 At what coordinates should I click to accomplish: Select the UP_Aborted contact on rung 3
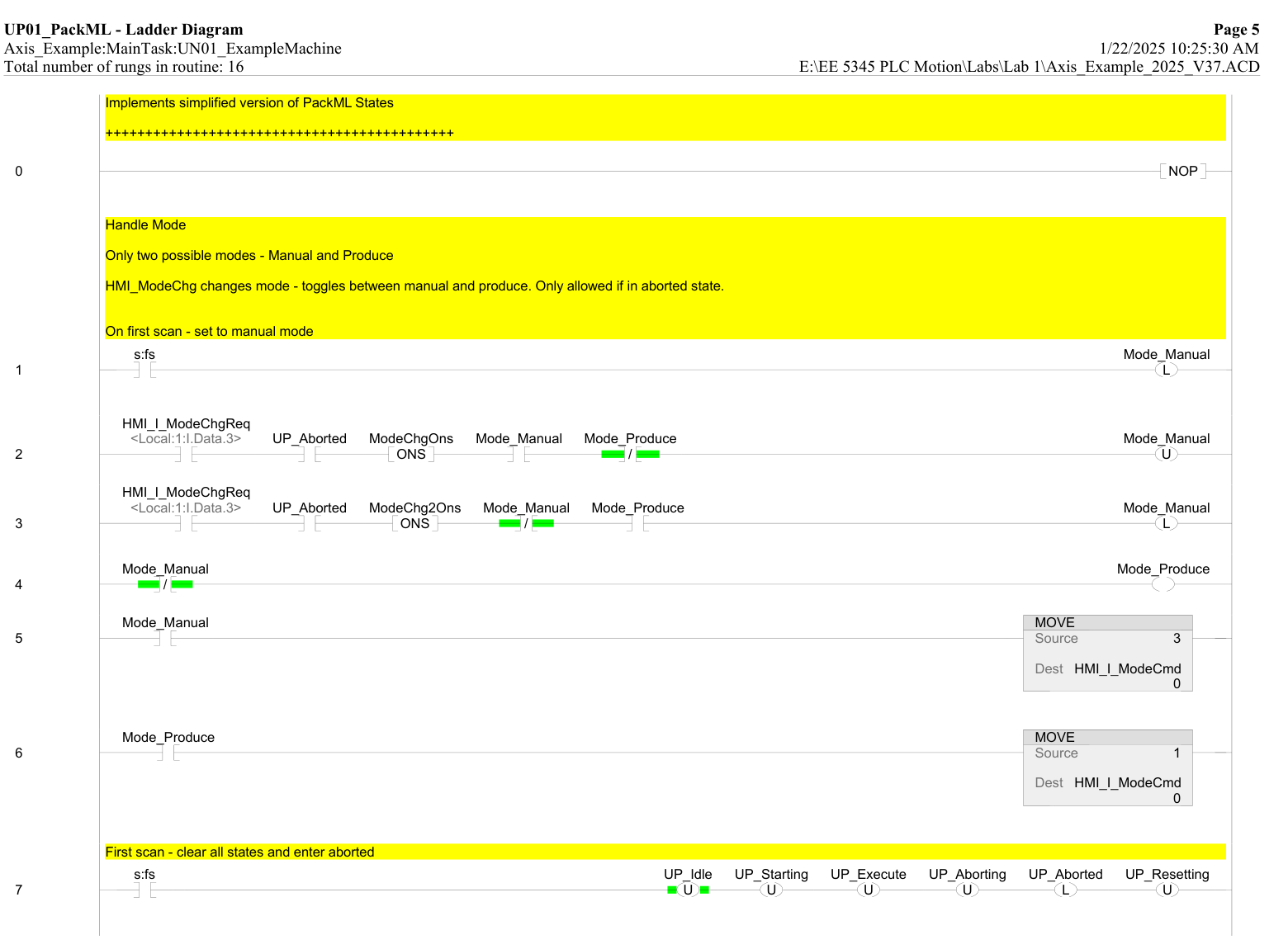coord(310,523)
